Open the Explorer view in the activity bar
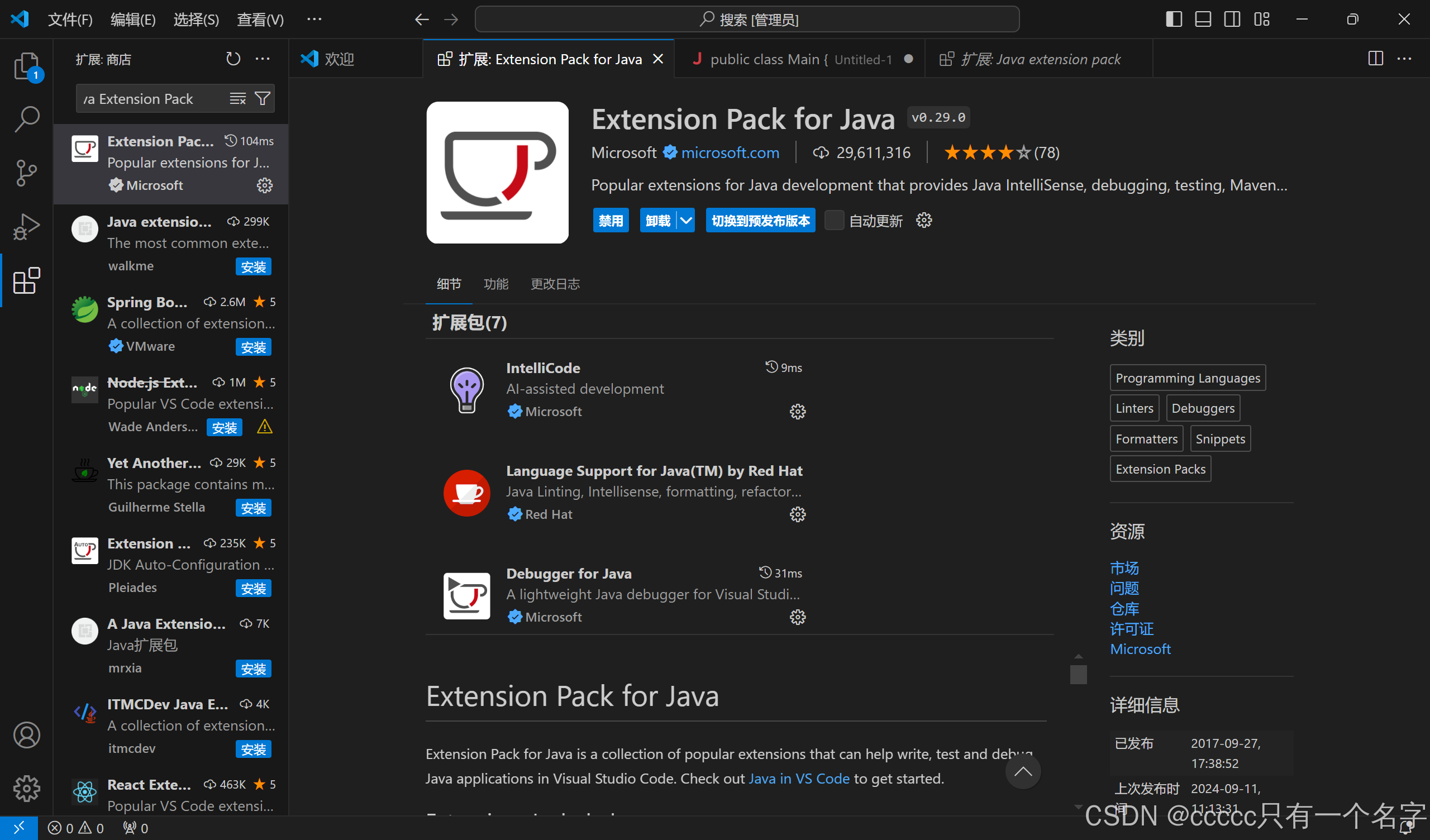Image resolution: width=1430 pixels, height=840 pixels. coord(26,66)
